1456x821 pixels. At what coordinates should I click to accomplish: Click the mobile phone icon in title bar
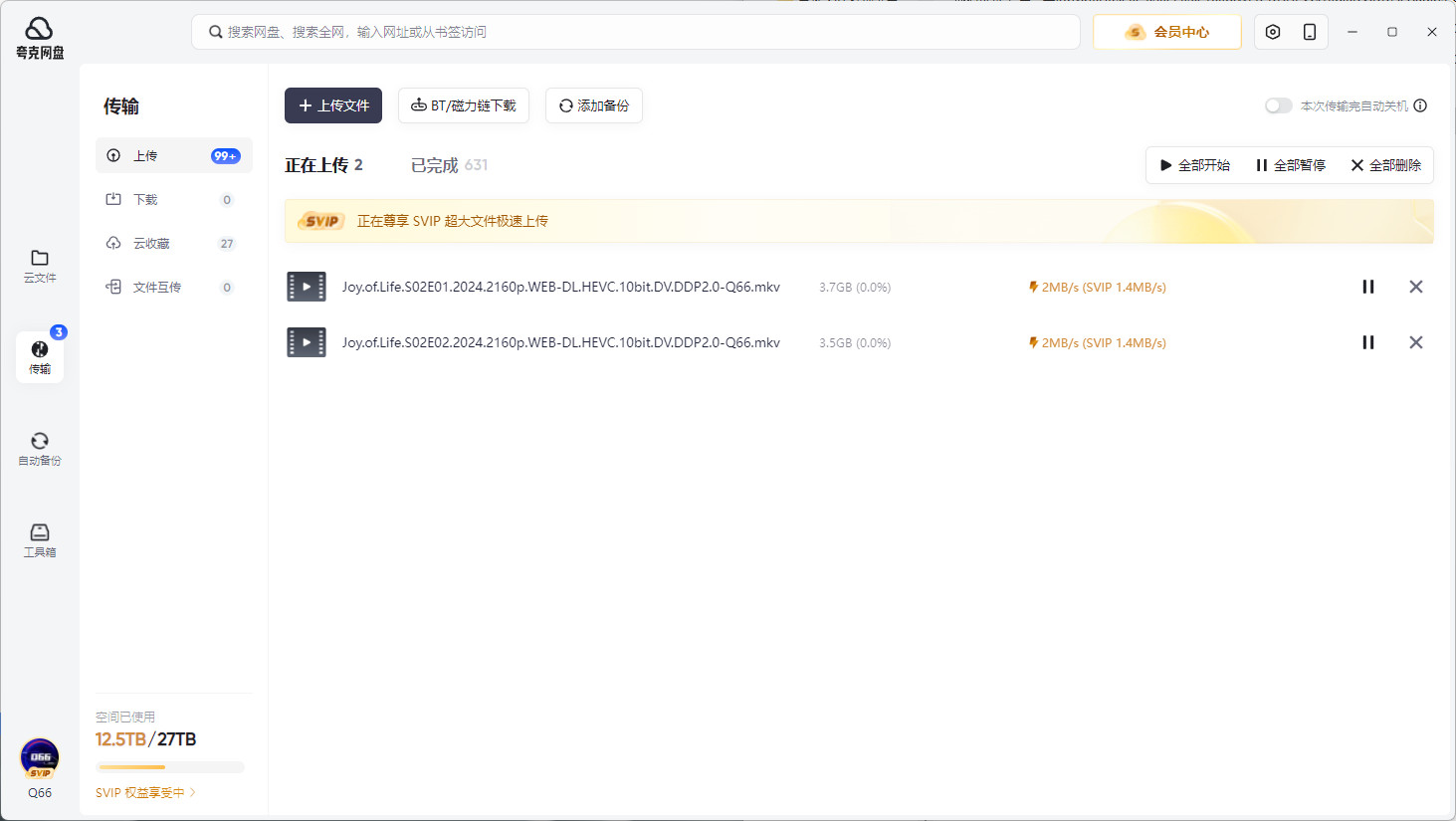pyautogui.click(x=1310, y=32)
